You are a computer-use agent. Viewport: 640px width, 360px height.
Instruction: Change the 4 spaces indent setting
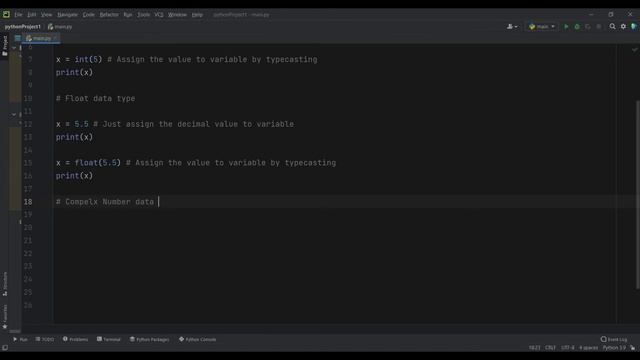tap(588, 348)
